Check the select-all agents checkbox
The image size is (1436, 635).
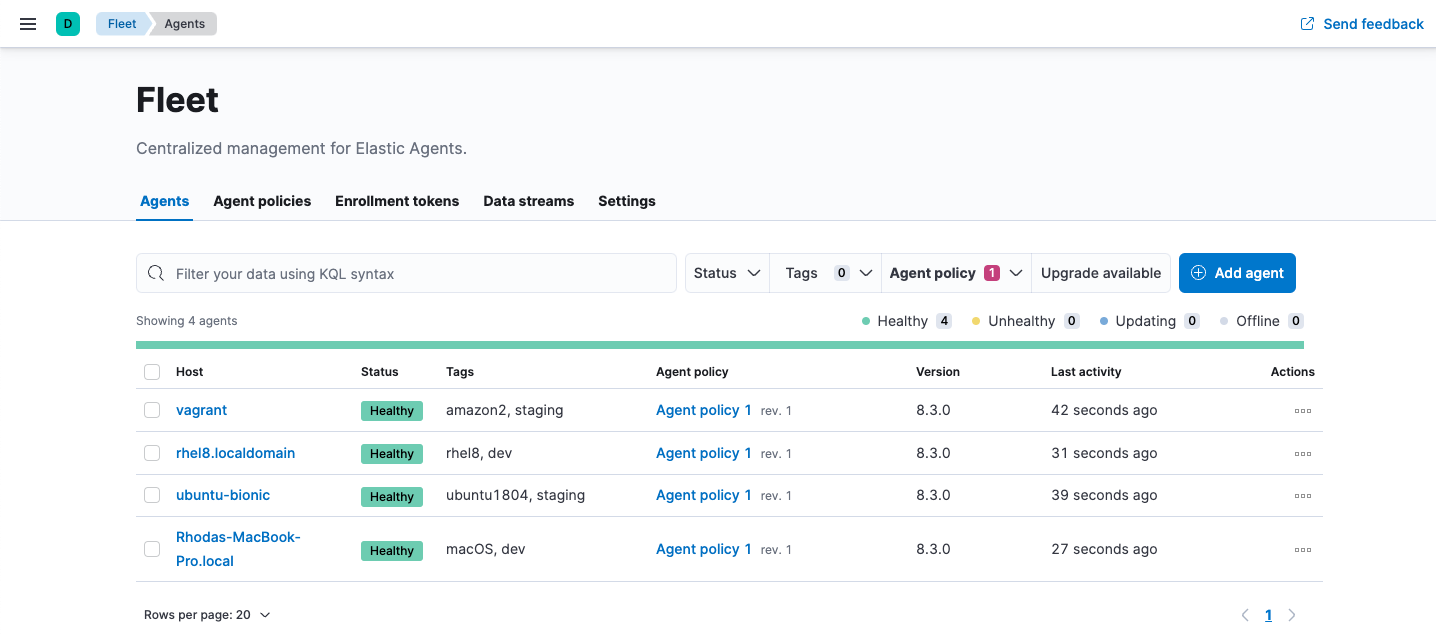152,371
